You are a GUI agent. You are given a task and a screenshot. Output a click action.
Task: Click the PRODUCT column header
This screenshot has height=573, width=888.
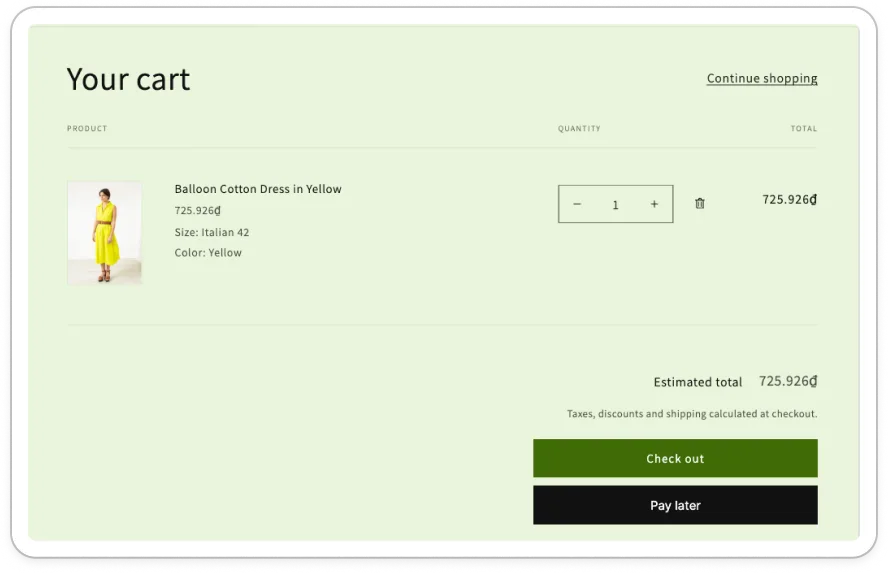[87, 129]
